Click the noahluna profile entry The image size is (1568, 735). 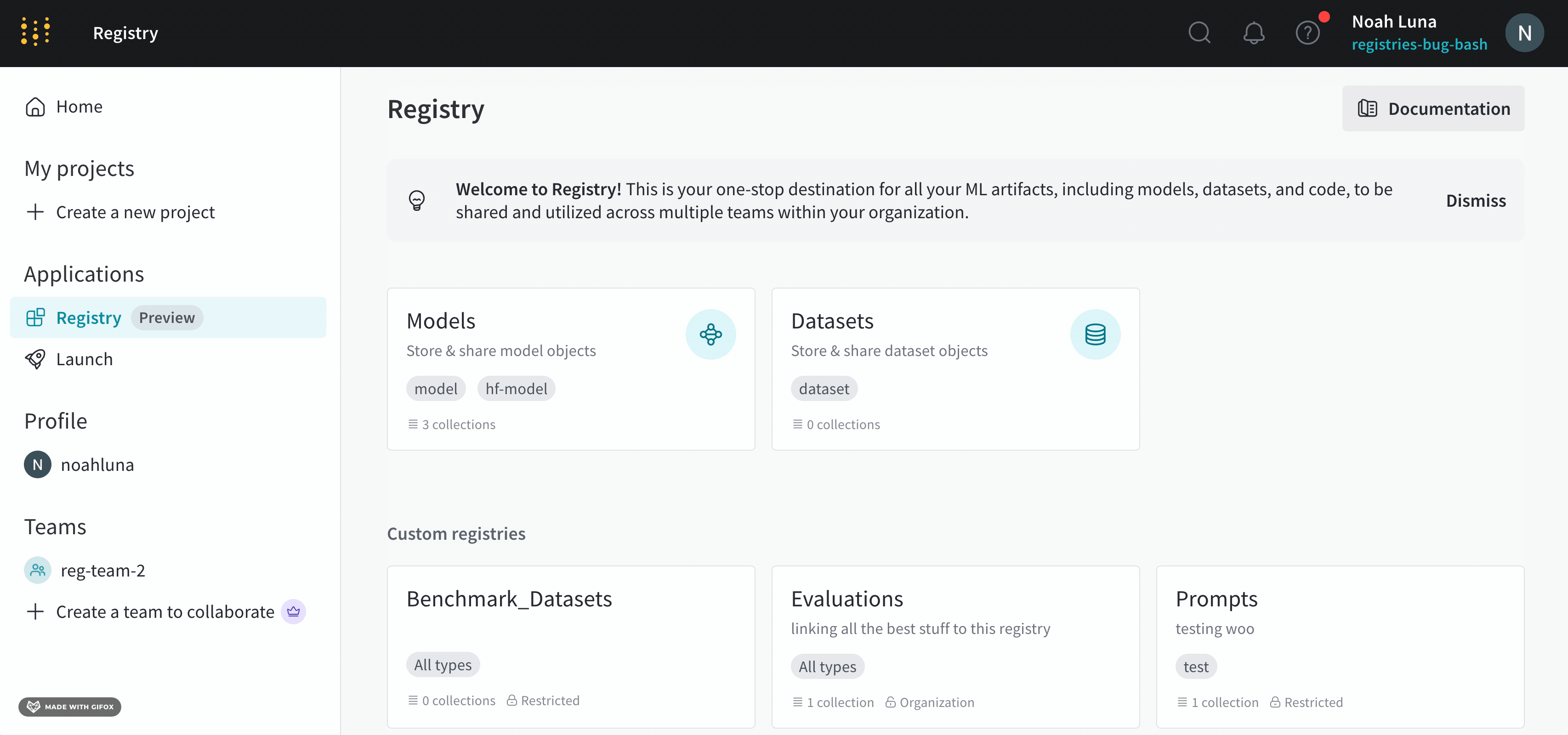[x=97, y=464]
